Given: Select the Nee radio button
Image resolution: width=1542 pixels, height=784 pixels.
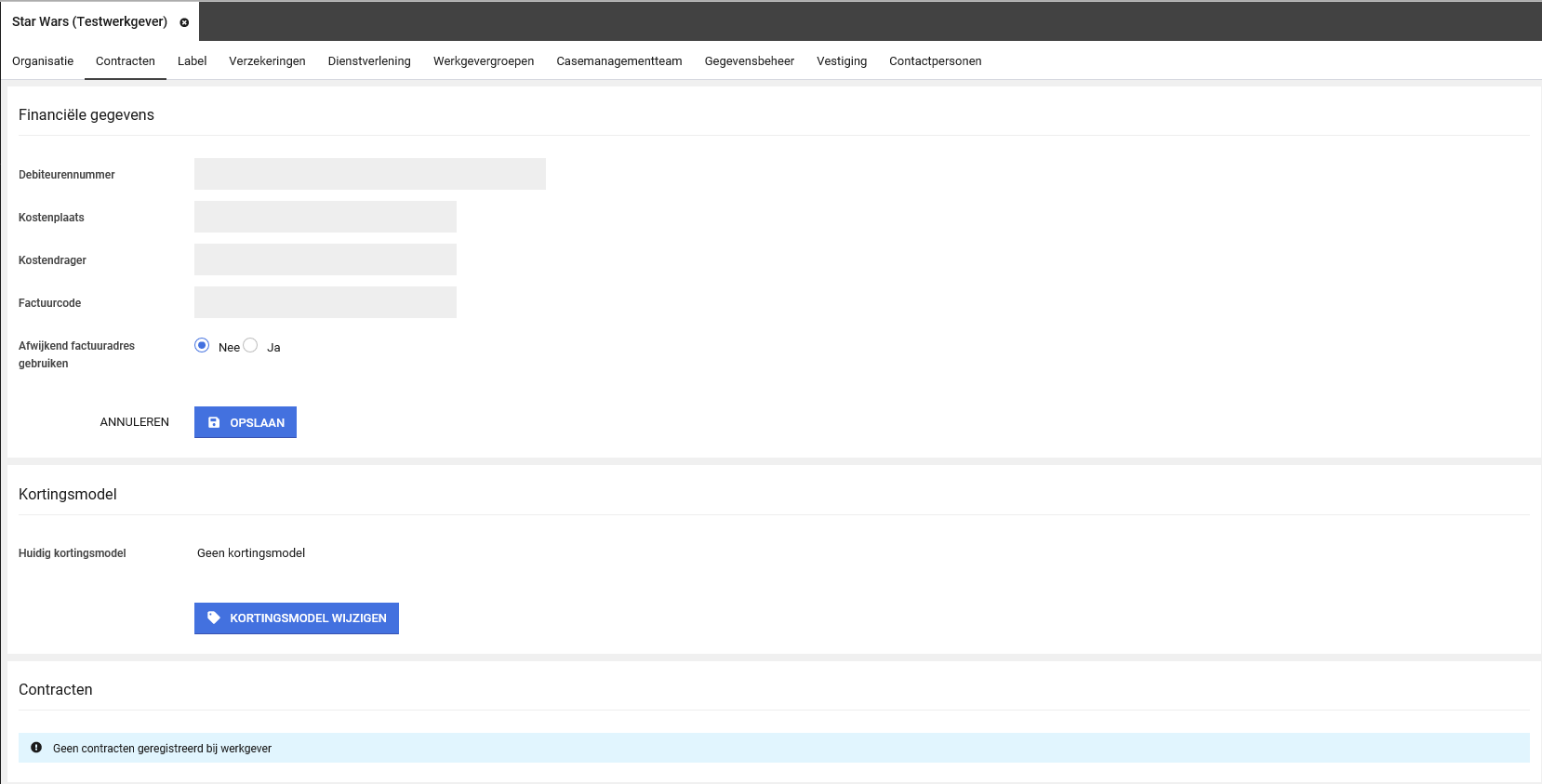Looking at the screenshot, I should 202,346.
